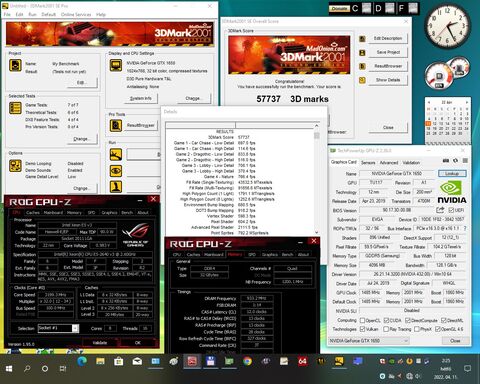Click the GPU-Z refresh icon

coord(455,161)
